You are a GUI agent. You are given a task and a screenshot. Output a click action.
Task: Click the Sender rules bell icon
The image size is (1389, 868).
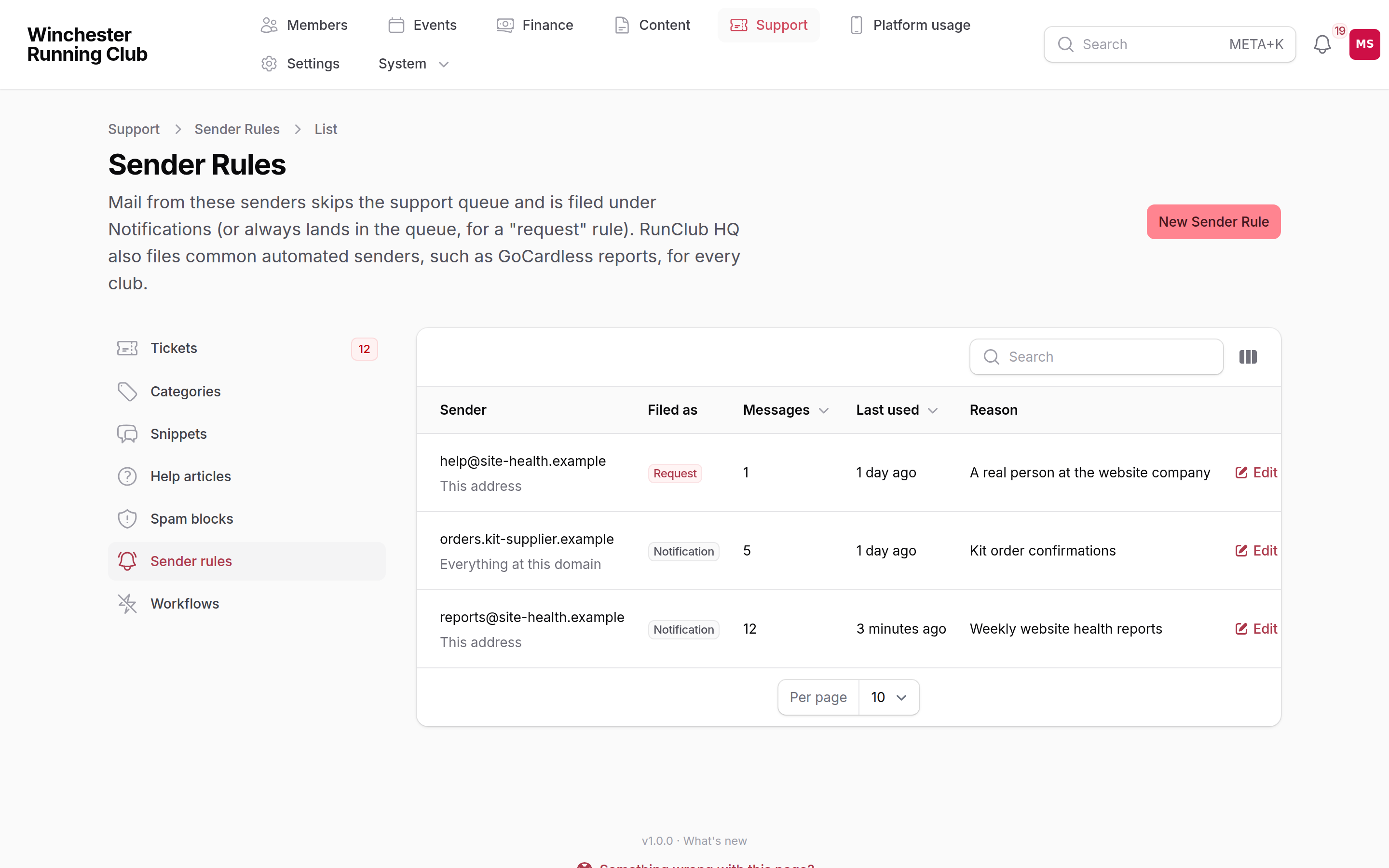tap(127, 561)
